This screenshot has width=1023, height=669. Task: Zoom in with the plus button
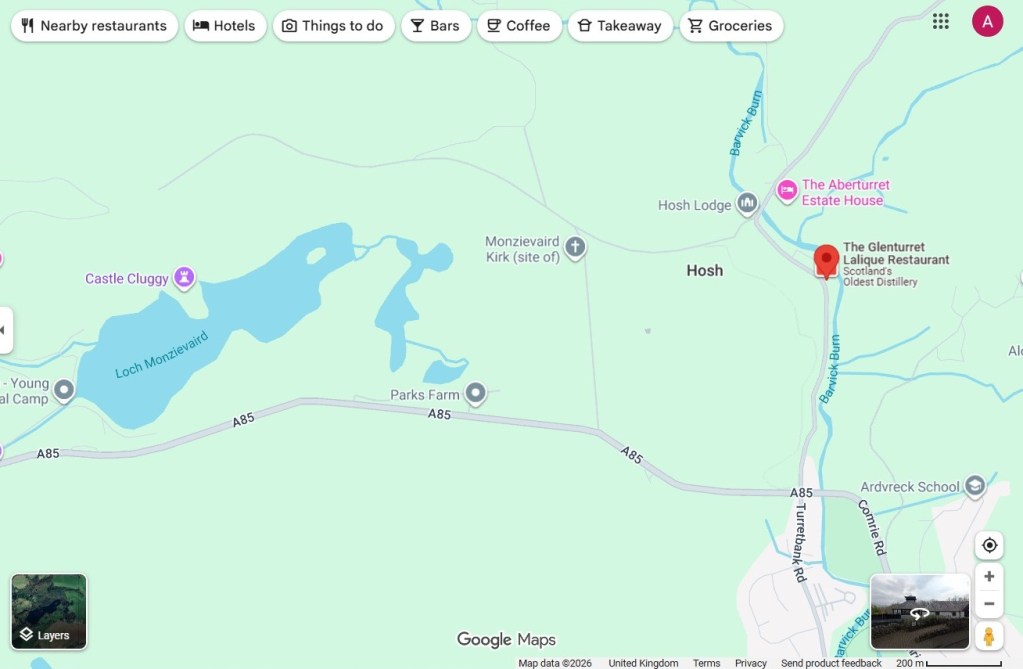click(989, 576)
